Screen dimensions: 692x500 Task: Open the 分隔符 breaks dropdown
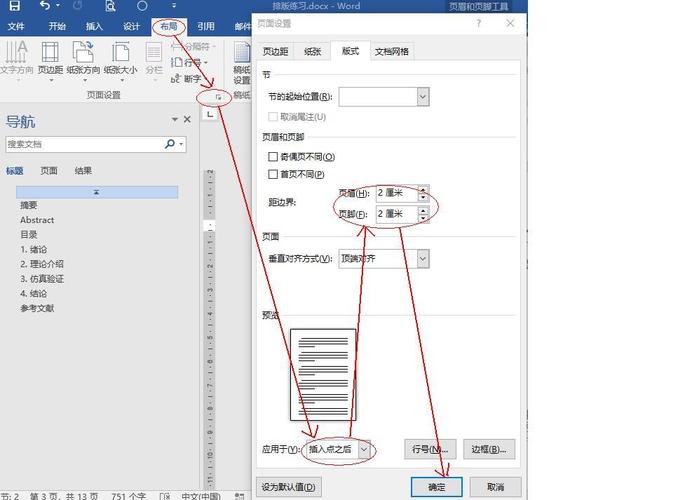[x=193, y=46]
